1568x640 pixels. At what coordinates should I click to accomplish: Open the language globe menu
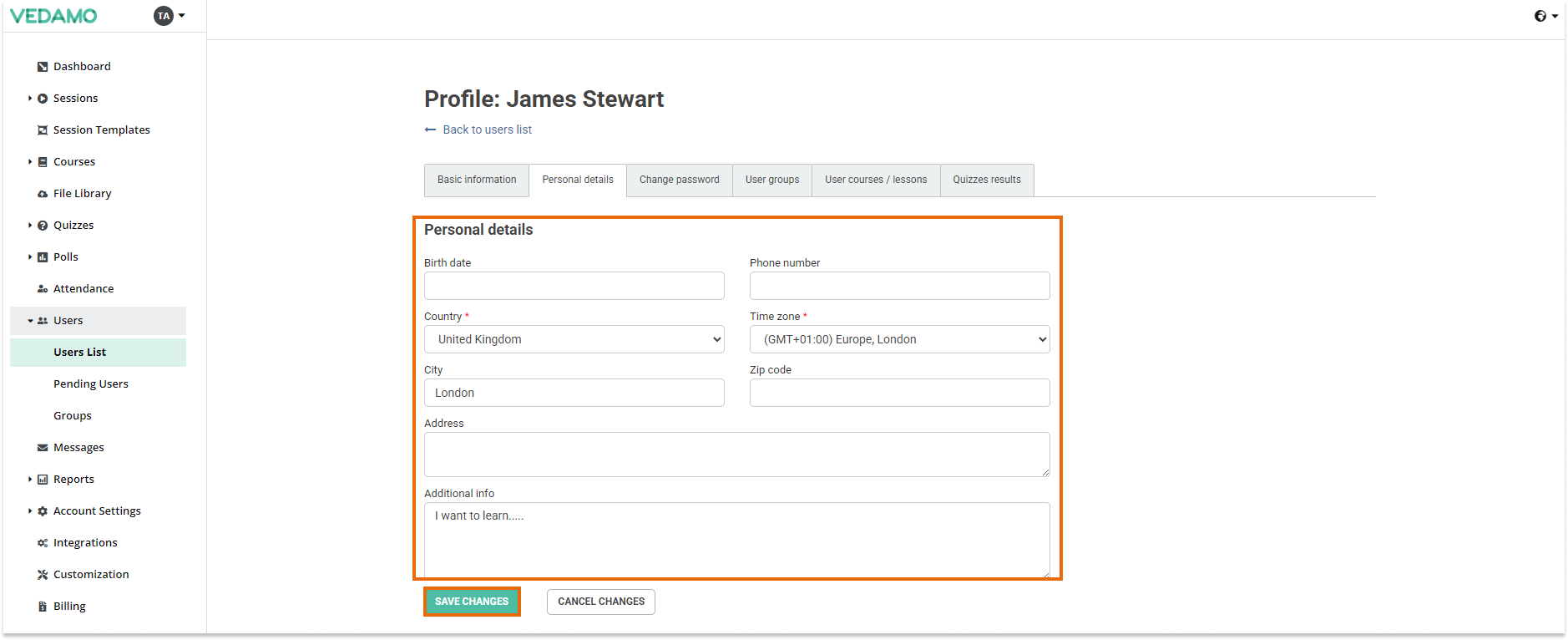(x=1545, y=16)
